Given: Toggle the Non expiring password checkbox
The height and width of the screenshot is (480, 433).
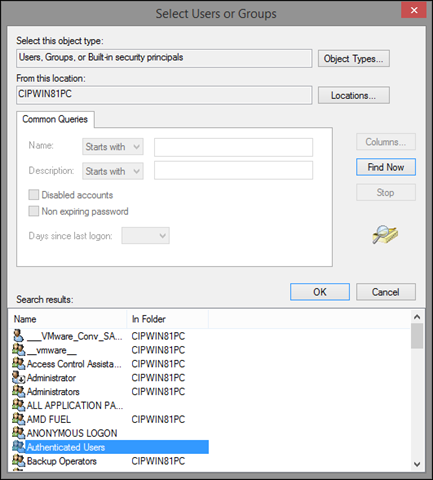Looking at the screenshot, I should coord(34,211).
